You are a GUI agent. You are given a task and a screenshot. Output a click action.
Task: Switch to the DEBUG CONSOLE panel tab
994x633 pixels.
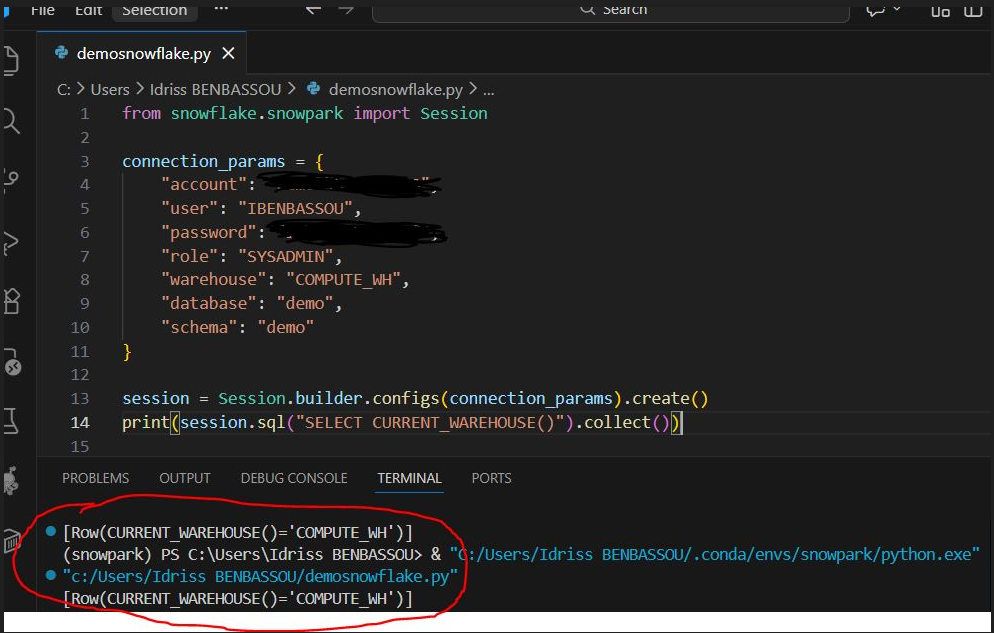coord(294,478)
